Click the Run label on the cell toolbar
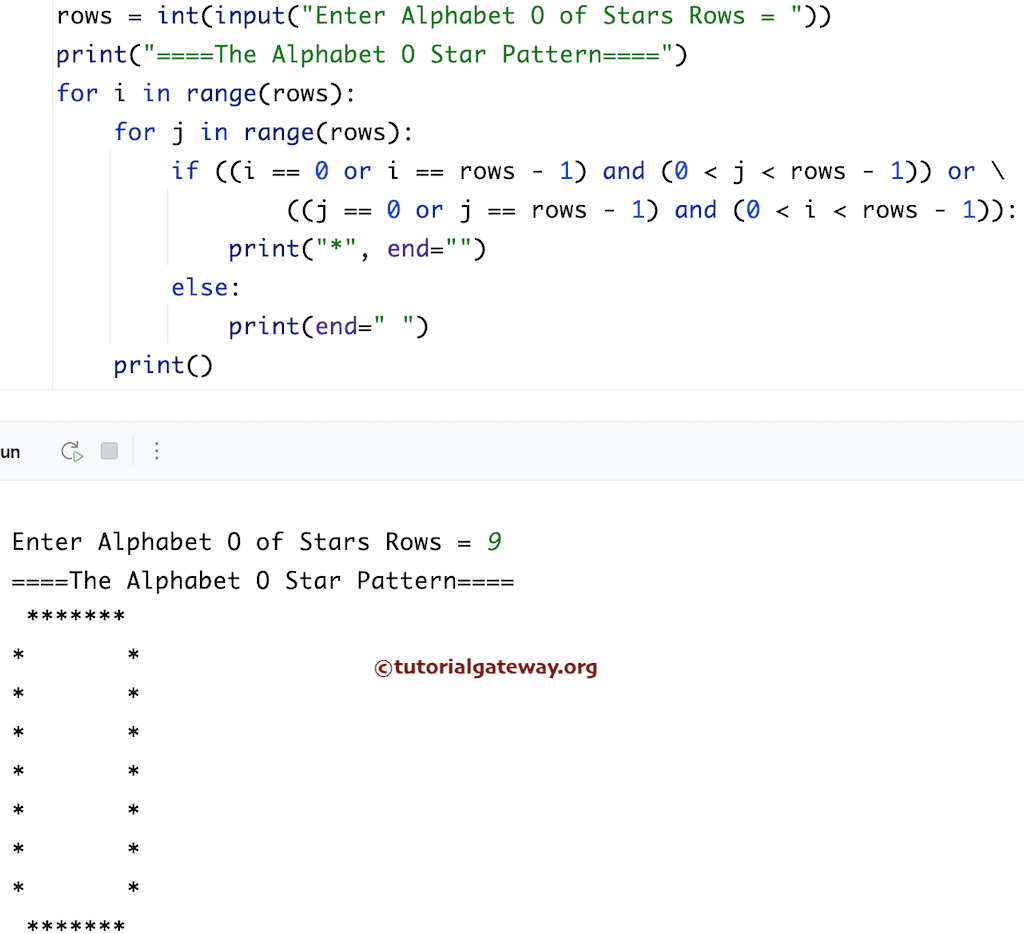This screenshot has width=1024, height=934. [x=10, y=451]
